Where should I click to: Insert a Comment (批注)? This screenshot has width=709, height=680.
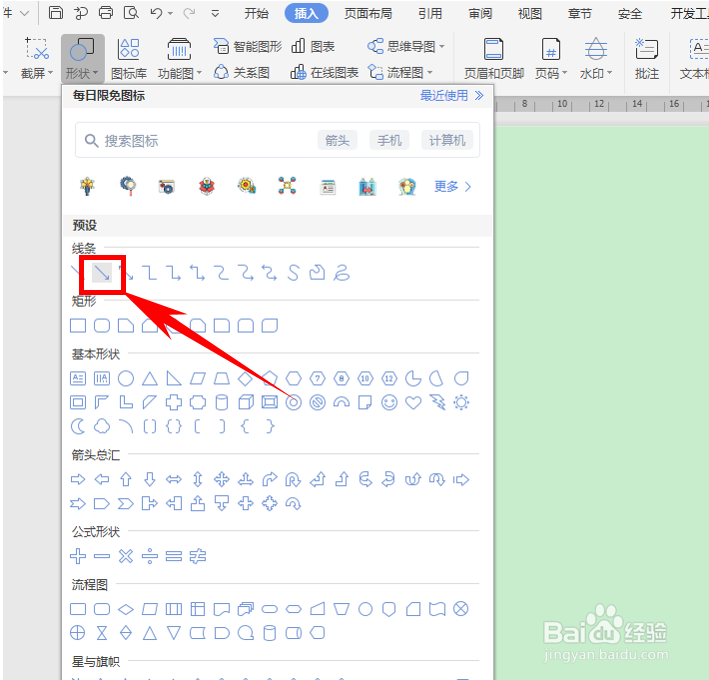pos(647,59)
